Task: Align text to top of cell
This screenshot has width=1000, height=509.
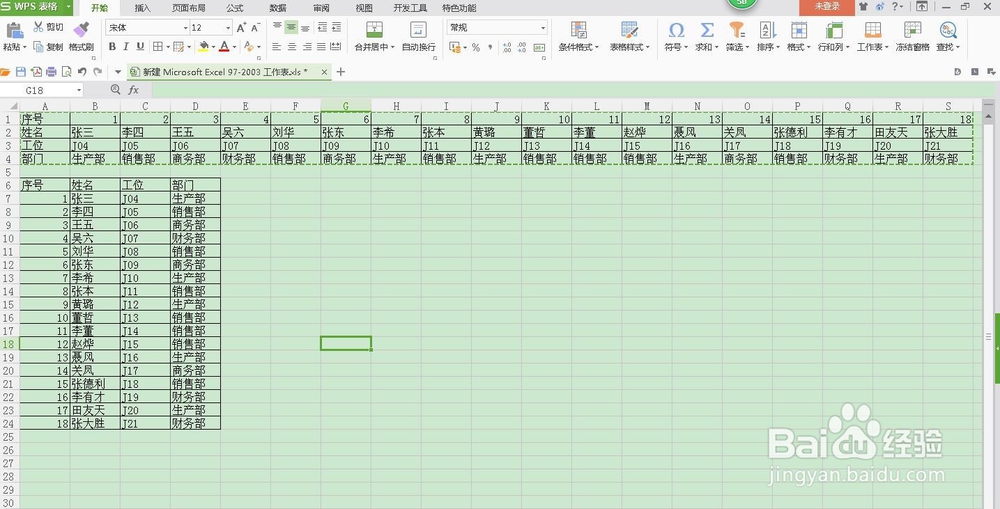Action: (x=277, y=27)
